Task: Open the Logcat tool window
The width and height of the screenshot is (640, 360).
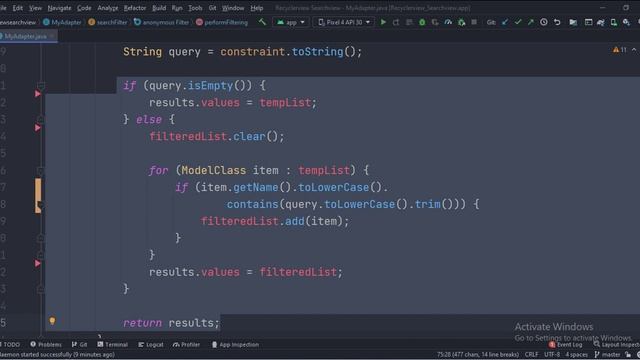Action: [x=151, y=344]
